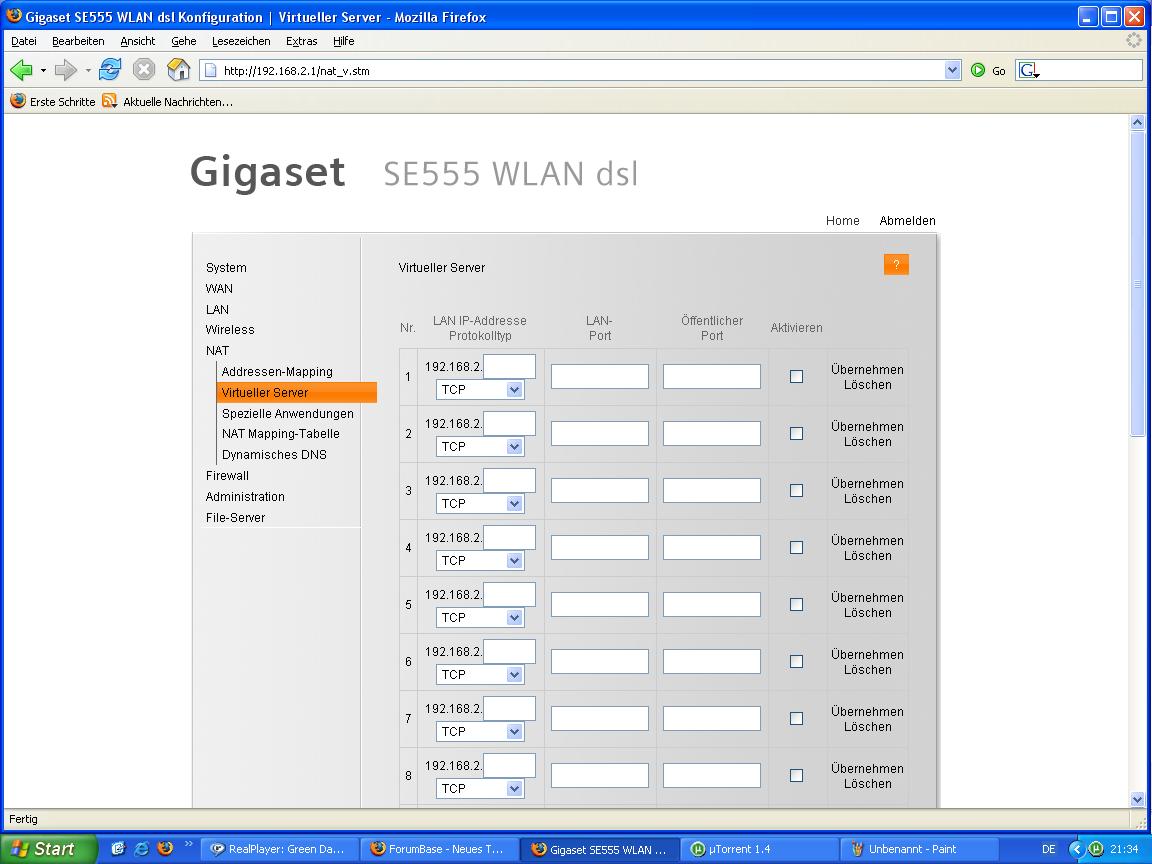The width and height of the screenshot is (1152, 864).
Task: Click the µTorrent icon in the system tray
Action: [1095, 849]
